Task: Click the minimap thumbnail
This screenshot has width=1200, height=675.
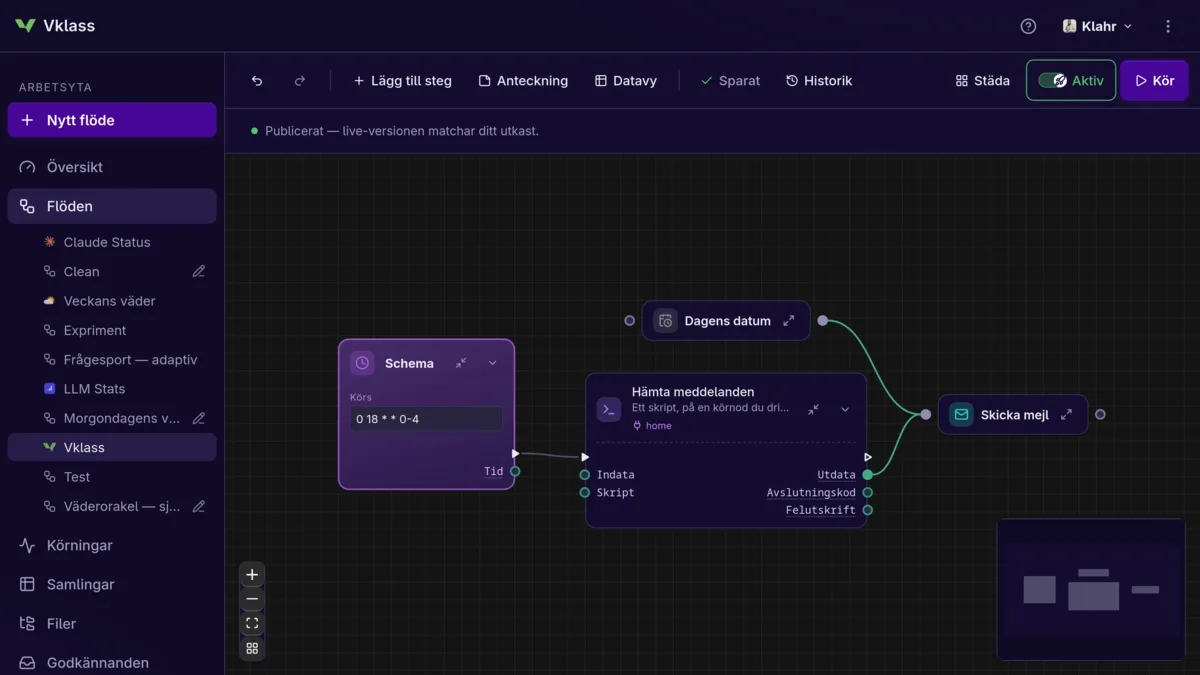Action: point(1091,589)
